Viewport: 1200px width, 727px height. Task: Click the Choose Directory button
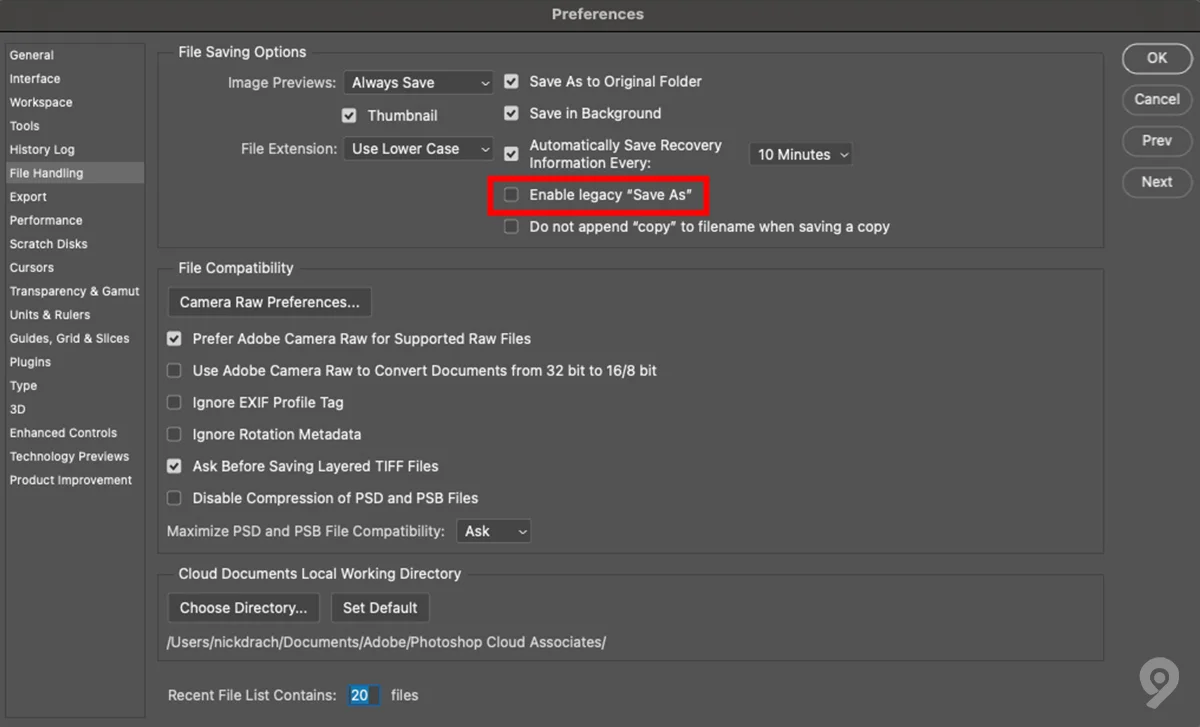[x=243, y=608]
